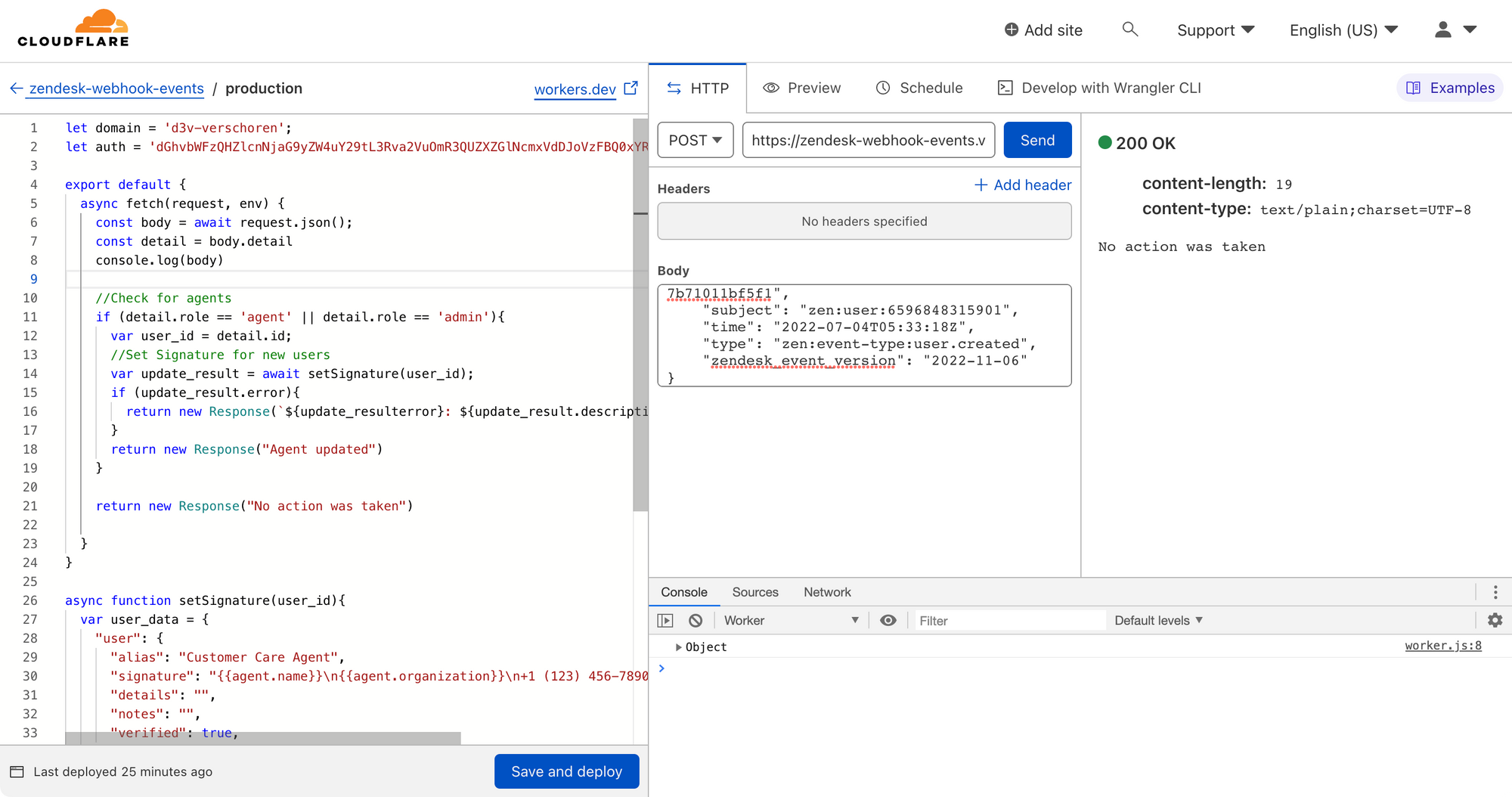Create live expression with eye icon
Viewport: 1512px width, 797px height.
888,620
